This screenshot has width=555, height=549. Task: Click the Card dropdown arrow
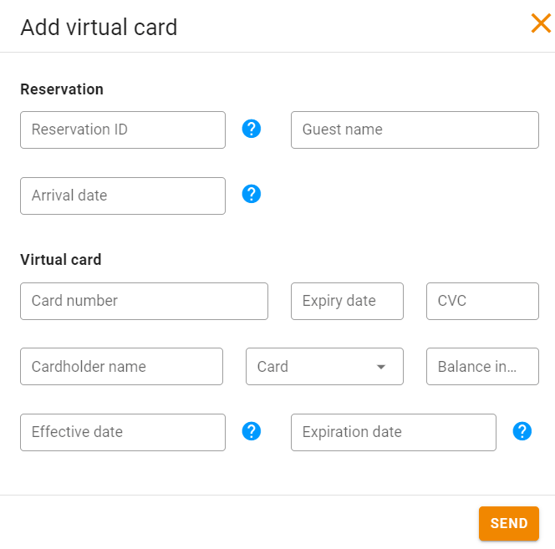[x=381, y=367]
